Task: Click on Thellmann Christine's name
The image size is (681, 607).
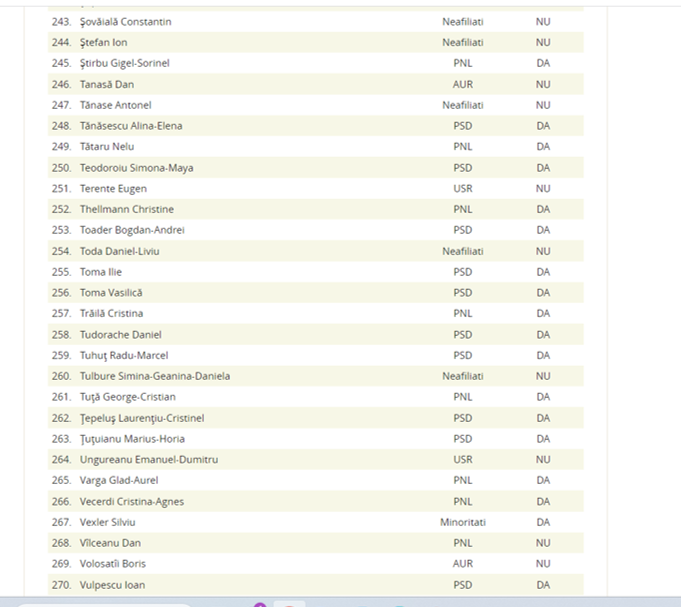Action: pos(126,209)
